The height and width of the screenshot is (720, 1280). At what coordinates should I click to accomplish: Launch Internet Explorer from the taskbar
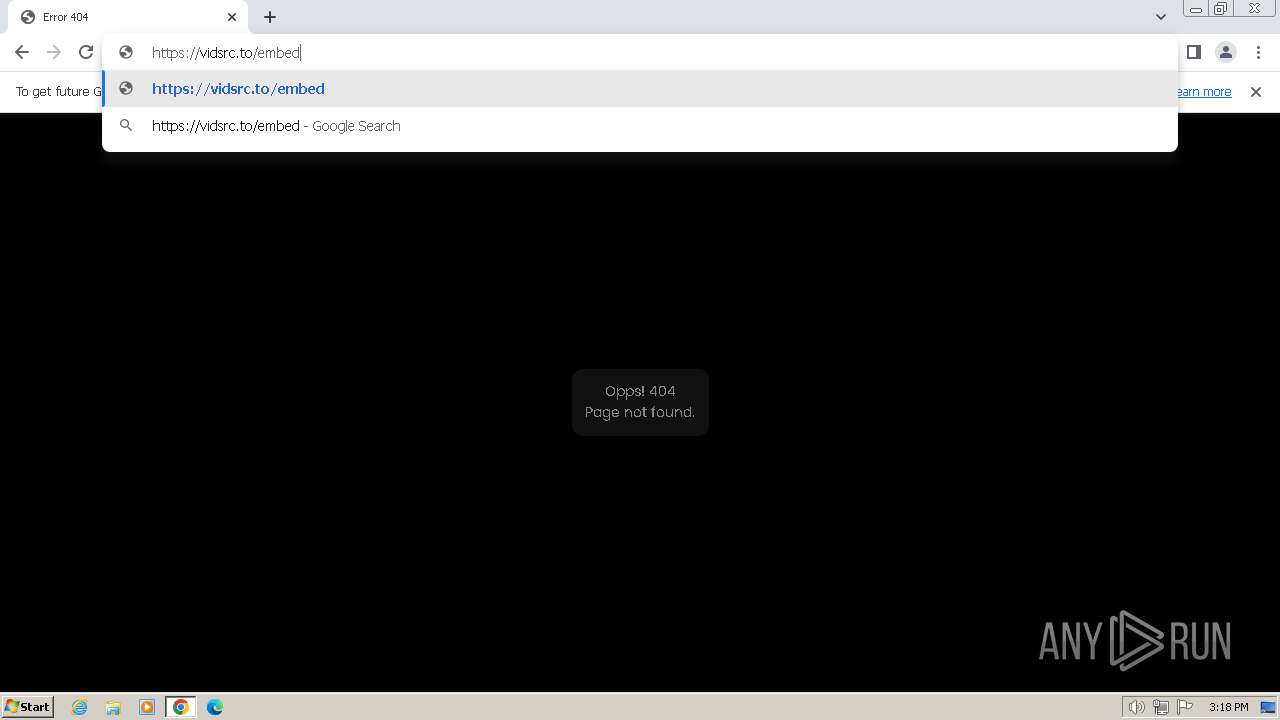coord(80,707)
